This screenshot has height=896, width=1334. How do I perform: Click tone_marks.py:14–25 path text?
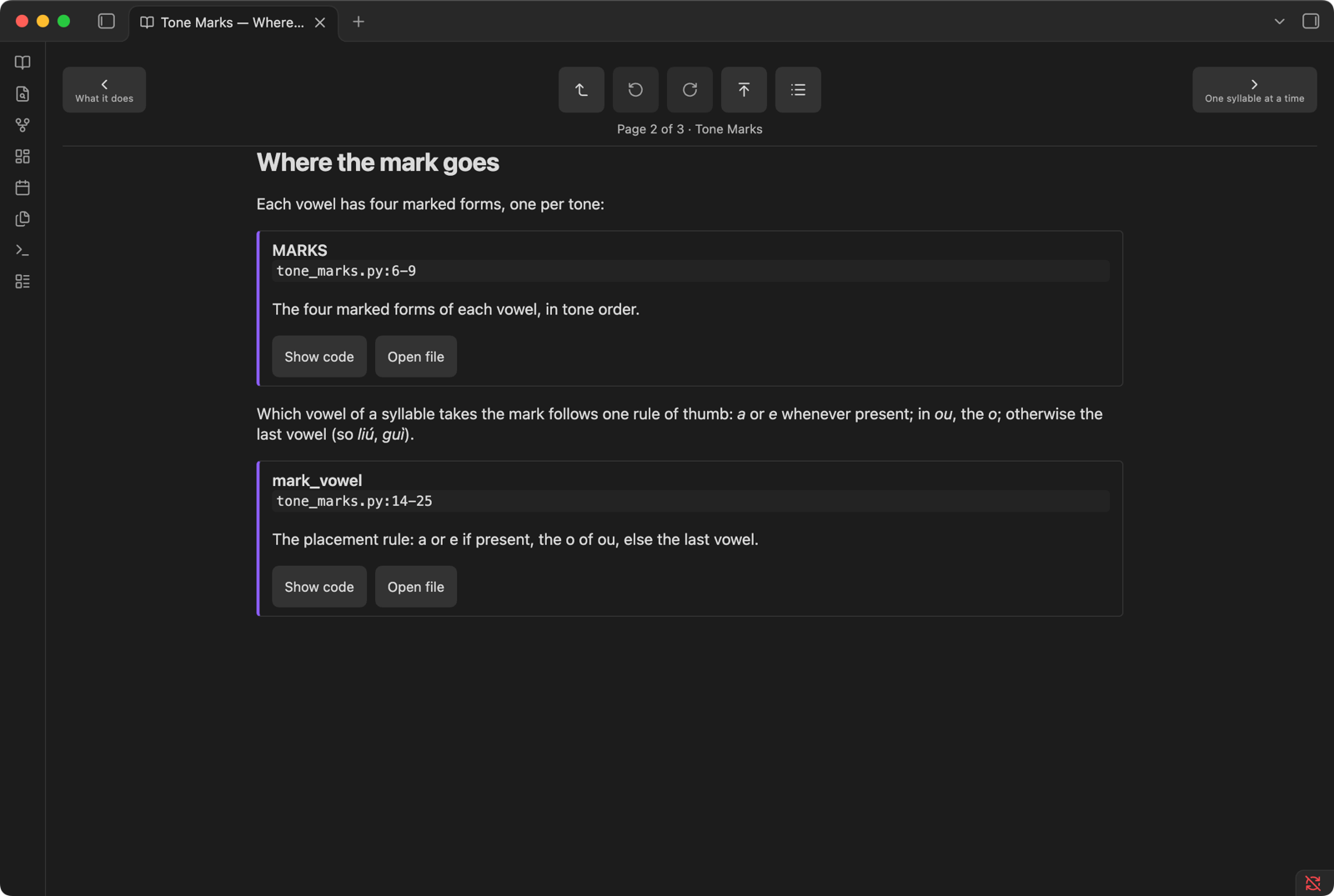(x=354, y=501)
